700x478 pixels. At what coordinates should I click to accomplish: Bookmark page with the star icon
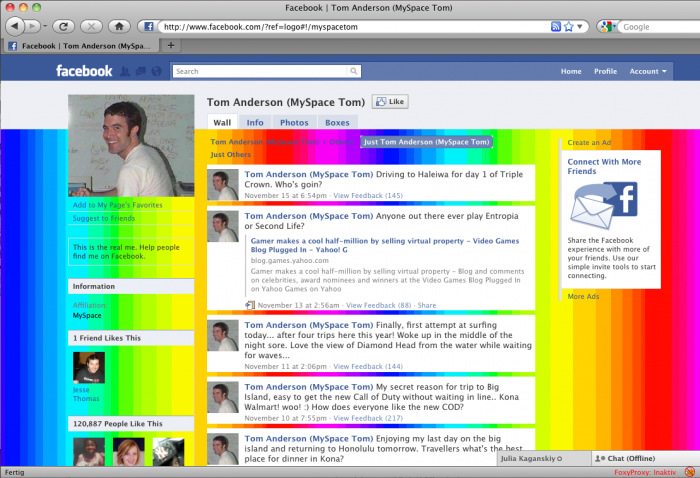coord(568,26)
